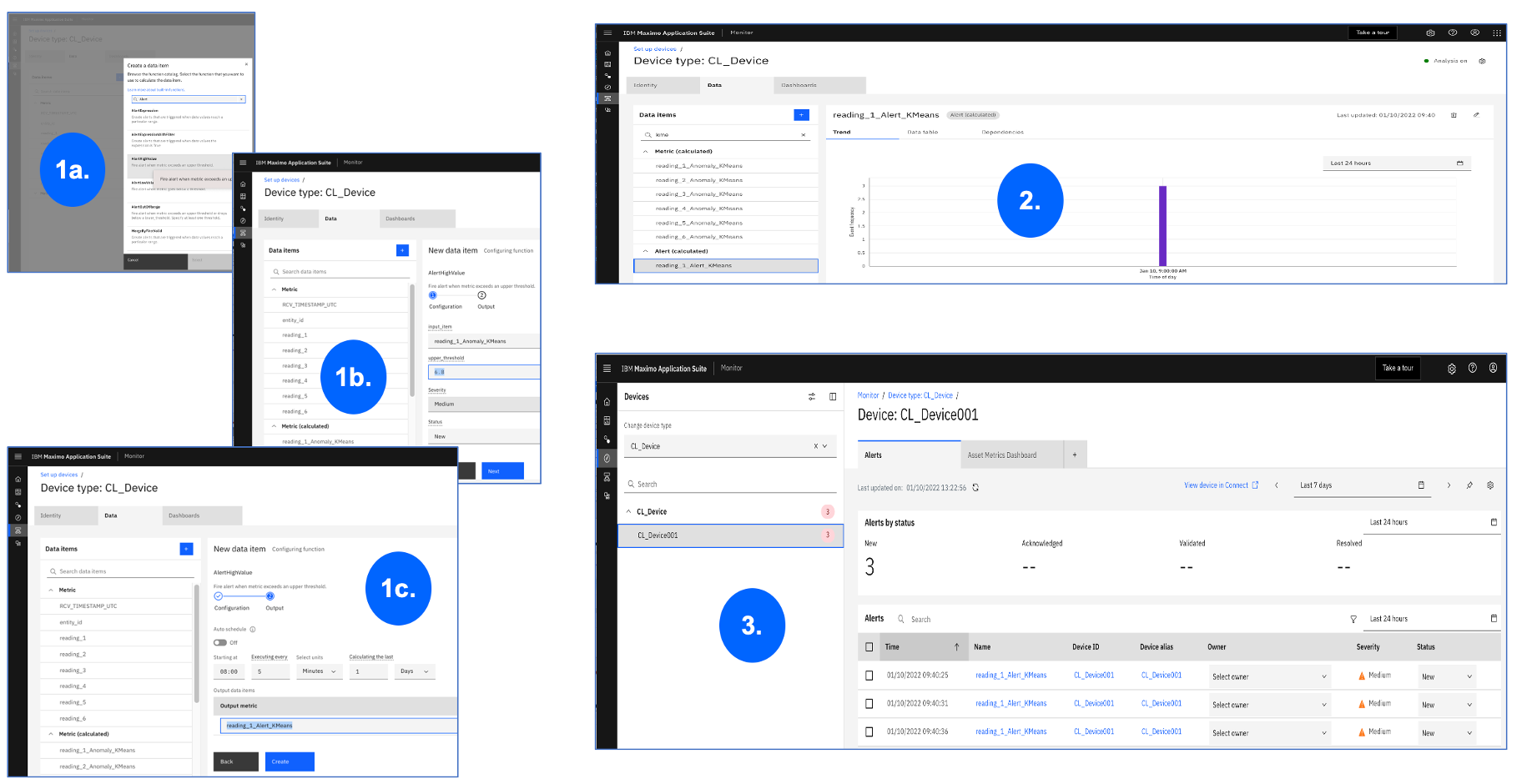
Task: Click data items list scrollbar in Output step
Action: pos(197,642)
